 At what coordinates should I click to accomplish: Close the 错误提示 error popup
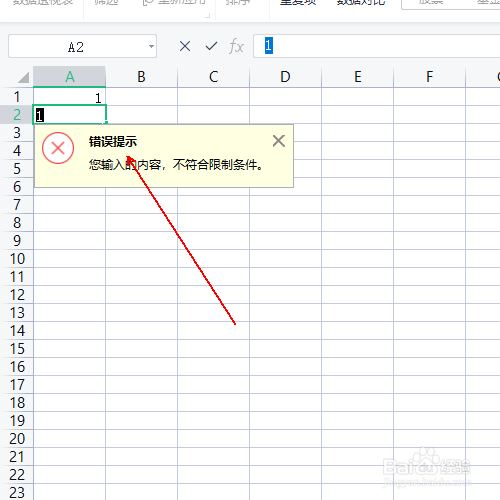pos(279,141)
